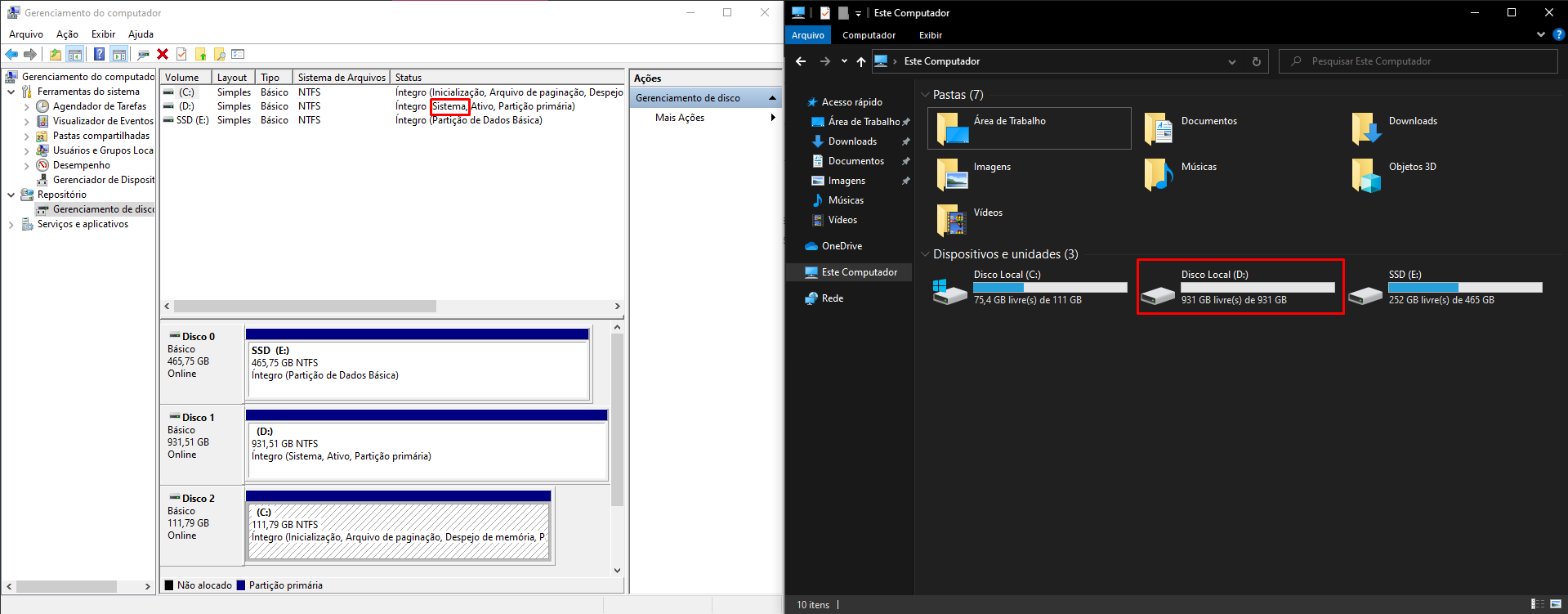The height and width of the screenshot is (614, 1568).
Task: Switch to large icons view in Explorer status bar
Action: coord(1556,604)
